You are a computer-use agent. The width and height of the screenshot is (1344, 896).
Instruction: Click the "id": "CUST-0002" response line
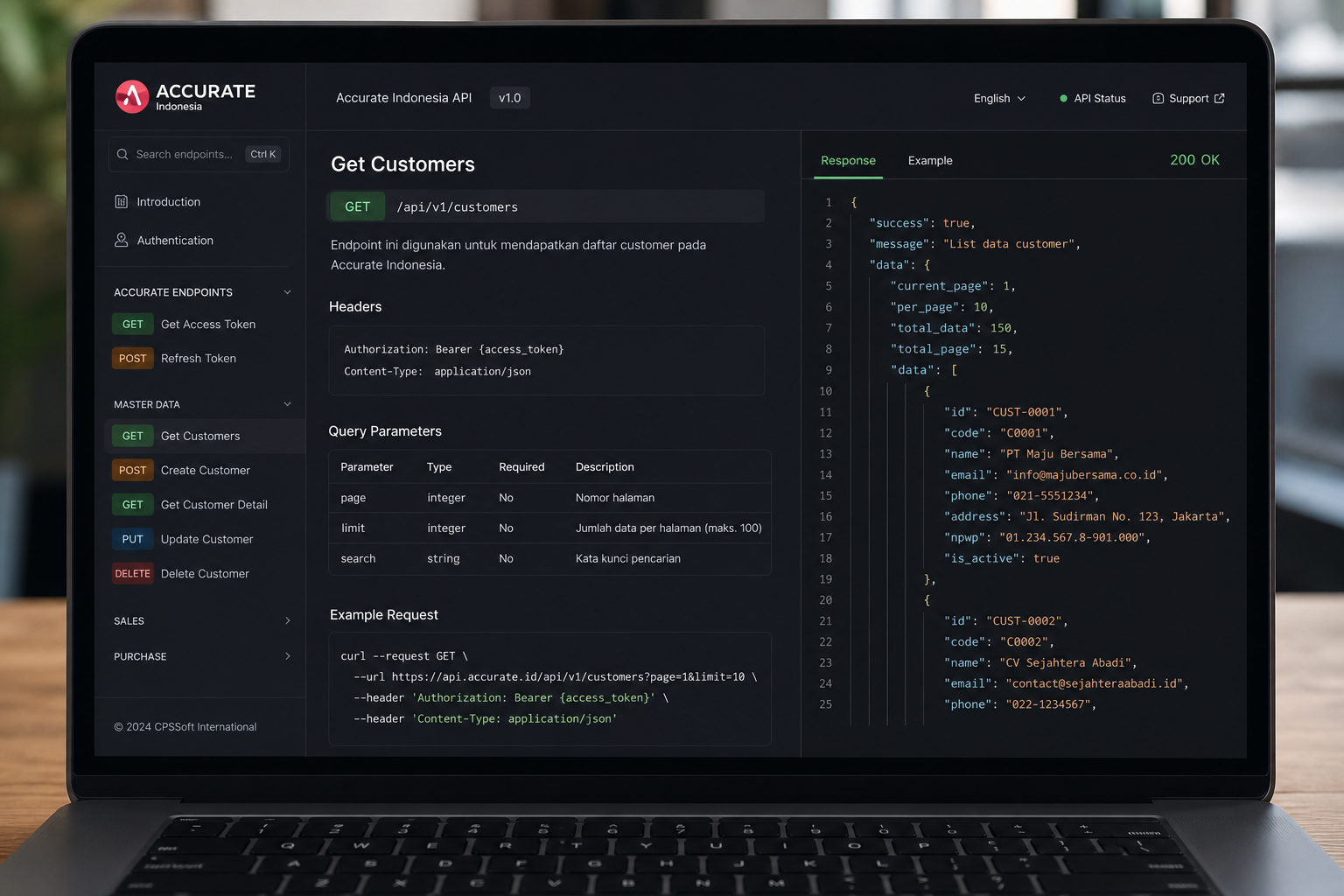1005,621
